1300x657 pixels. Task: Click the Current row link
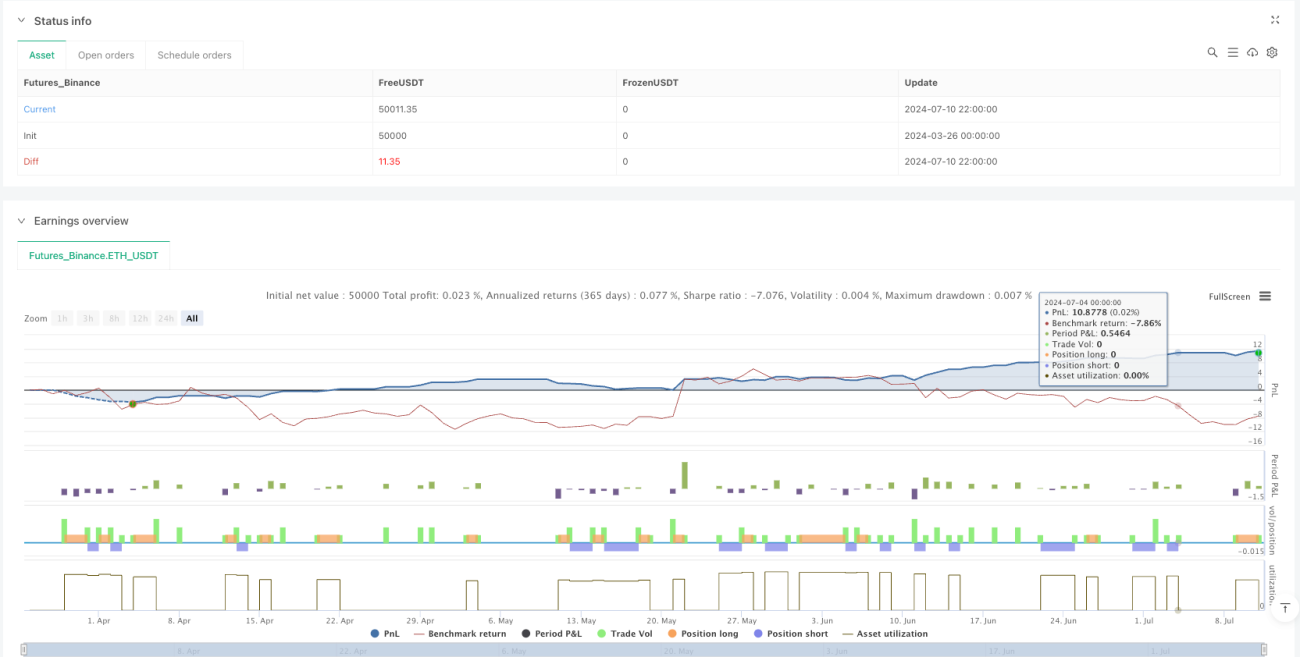click(x=40, y=109)
